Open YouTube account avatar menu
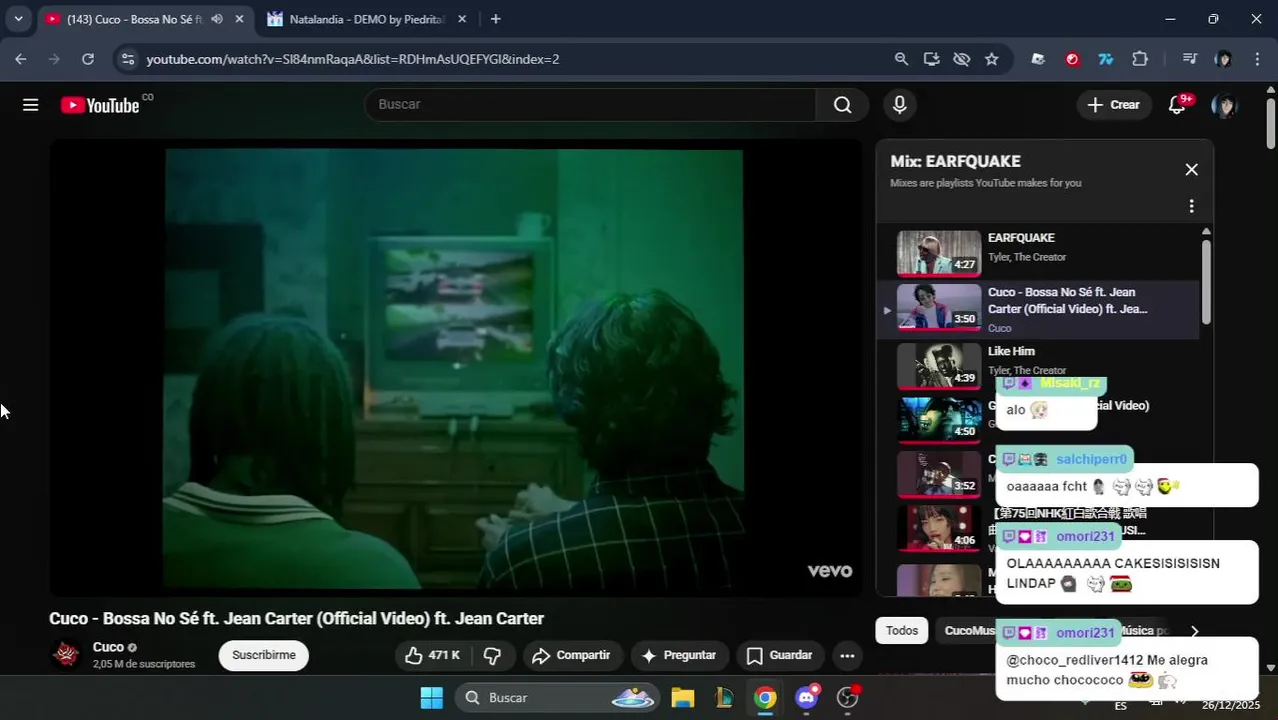This screenshot has height=720, width=1278. [1223, 105]
